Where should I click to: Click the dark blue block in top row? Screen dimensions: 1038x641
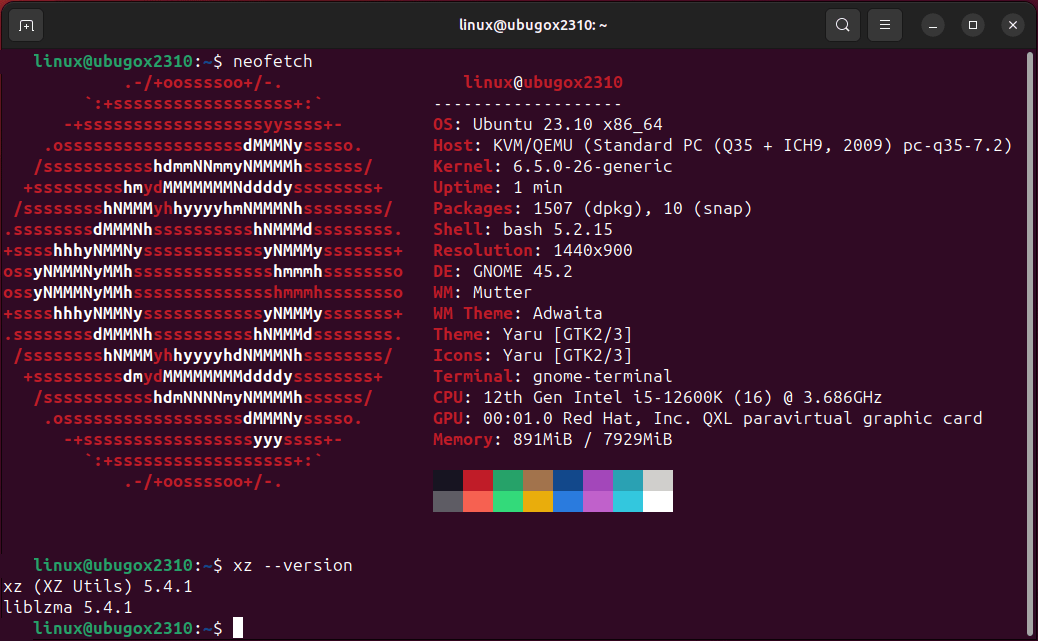568,480
